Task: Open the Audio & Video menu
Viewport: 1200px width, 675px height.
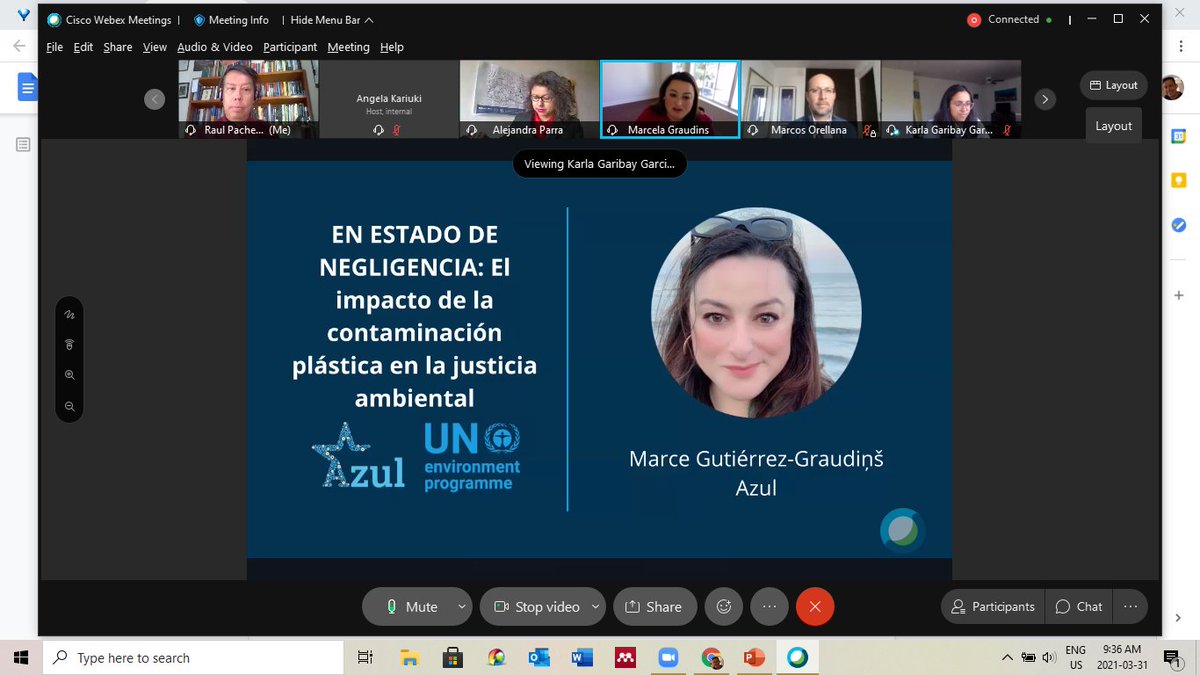Action: click(214, 47)
